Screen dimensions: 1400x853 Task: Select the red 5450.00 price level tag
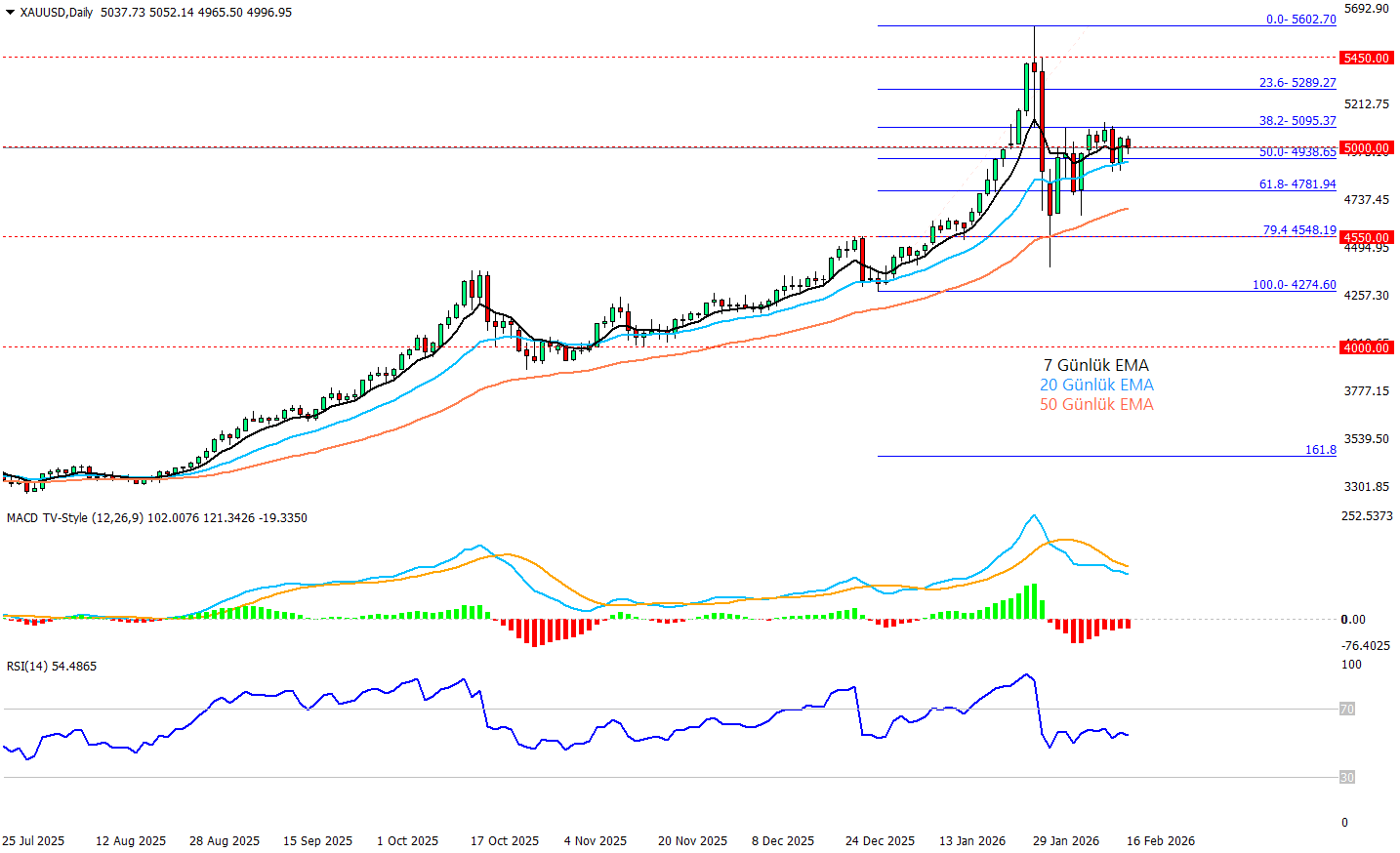point(1366,58)
